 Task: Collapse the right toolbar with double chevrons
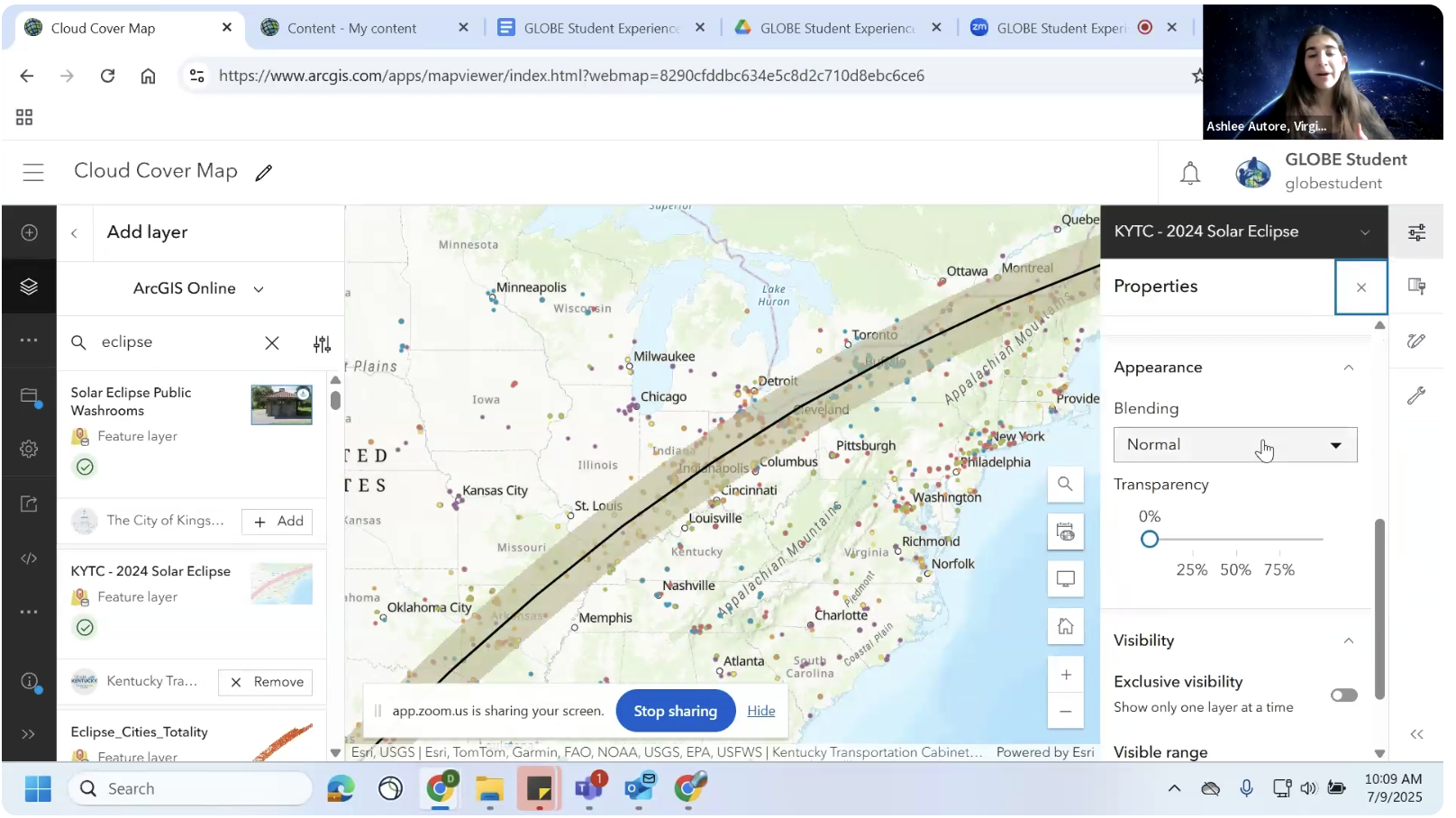[1416, 734]
